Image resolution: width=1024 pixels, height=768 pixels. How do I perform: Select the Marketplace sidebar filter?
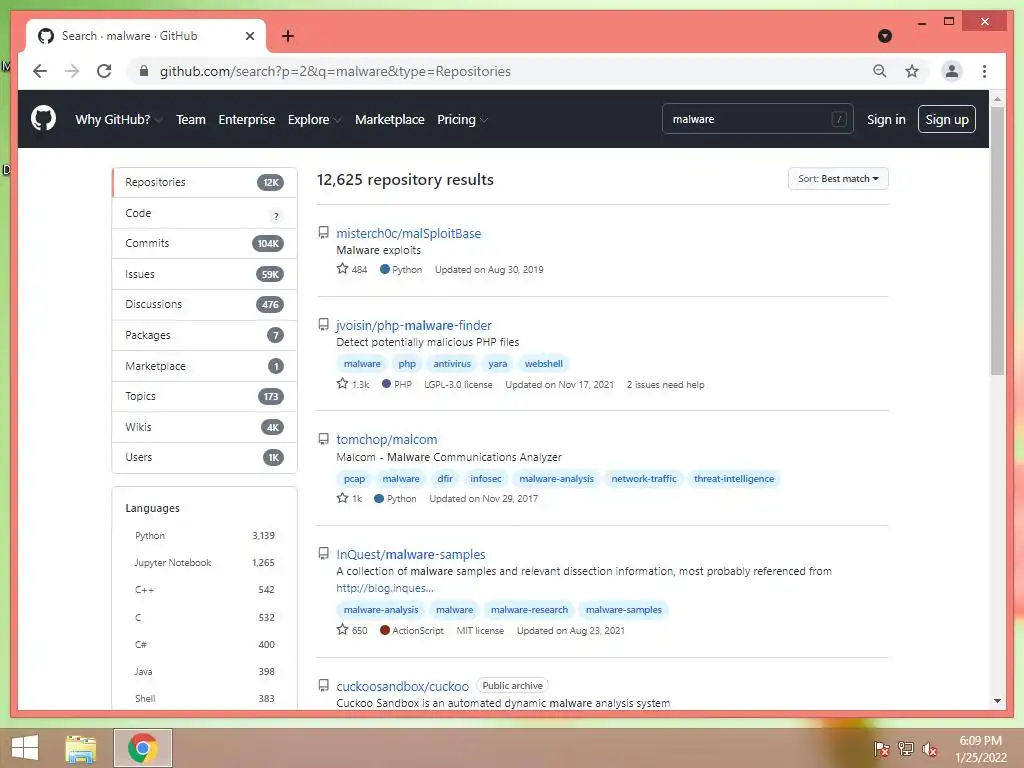tap(204, 366)
